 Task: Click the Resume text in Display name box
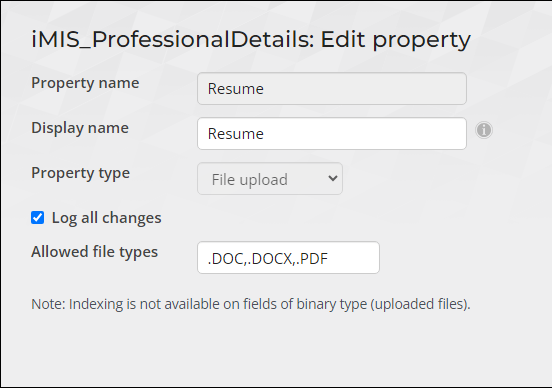tap(236, 134)
